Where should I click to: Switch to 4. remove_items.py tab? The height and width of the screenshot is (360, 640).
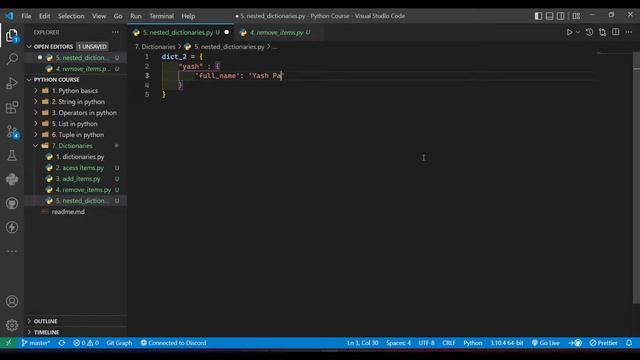click(280, 32)
